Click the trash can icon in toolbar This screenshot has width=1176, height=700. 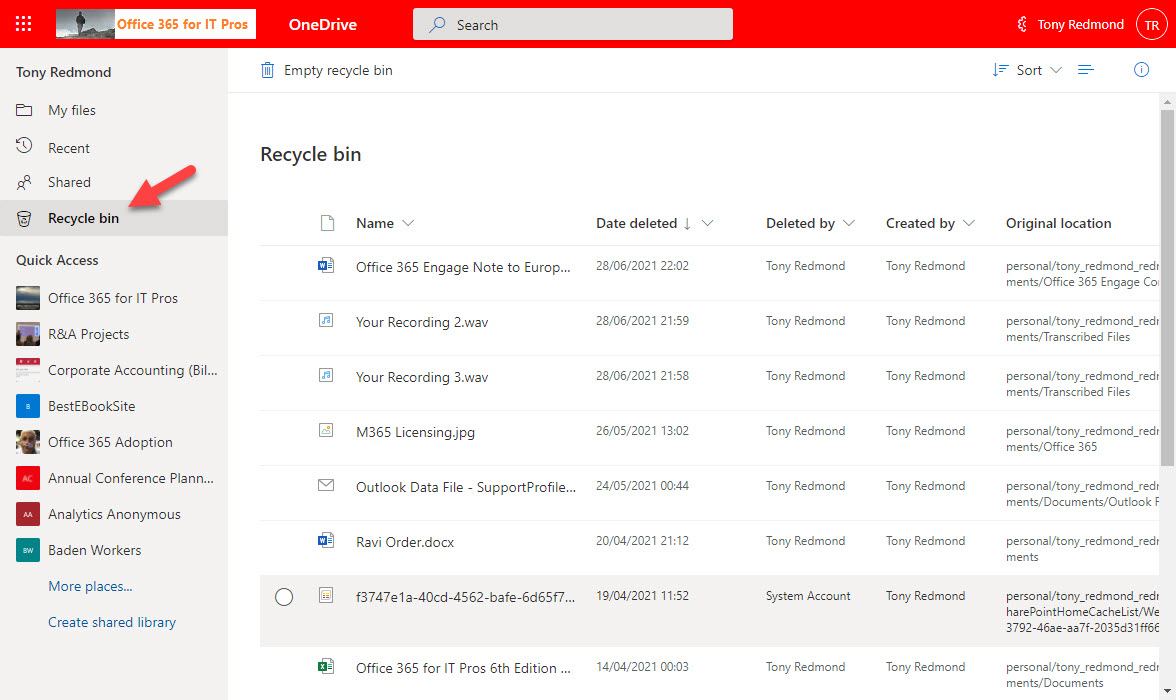(x=267, y=71)
